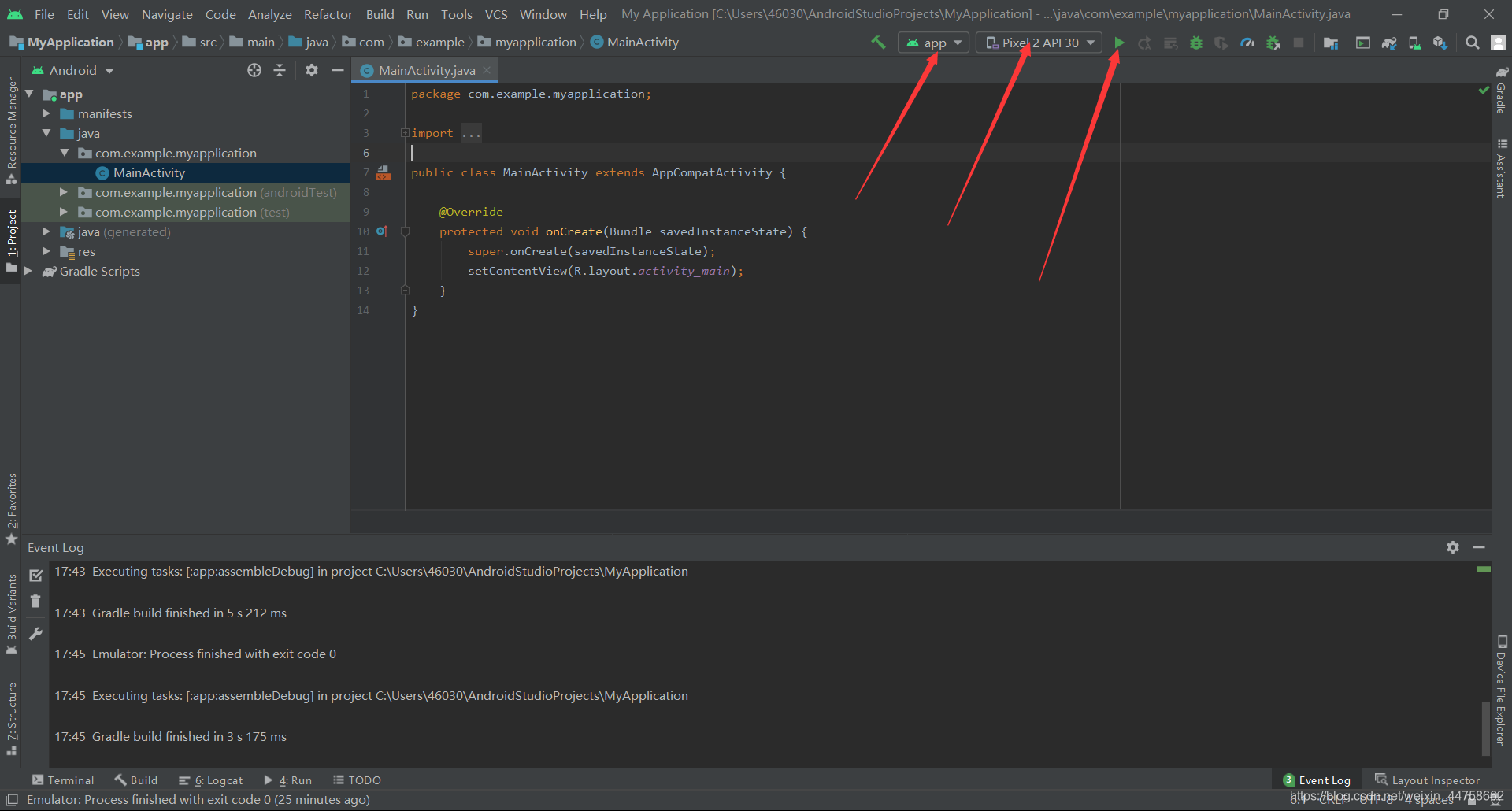Viewport: 1512px width, 811px height.
Task: Open Event Log settings gear
Action: [1453, 547]
